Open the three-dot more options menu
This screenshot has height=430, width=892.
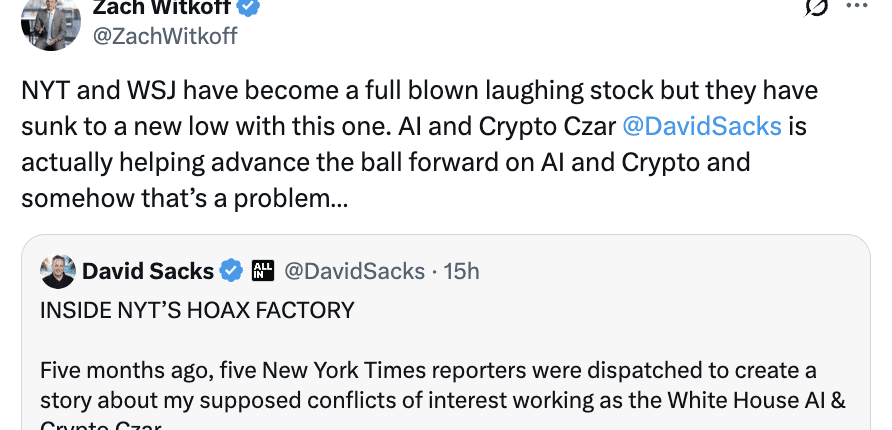tap(858, 5)
